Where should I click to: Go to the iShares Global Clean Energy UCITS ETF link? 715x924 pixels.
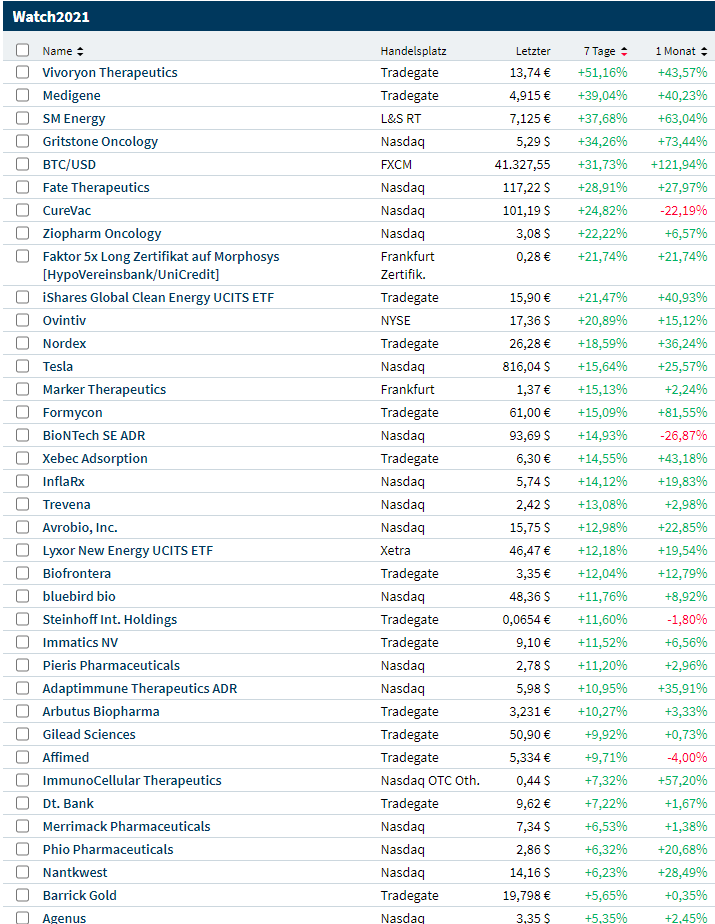point(157,298)
